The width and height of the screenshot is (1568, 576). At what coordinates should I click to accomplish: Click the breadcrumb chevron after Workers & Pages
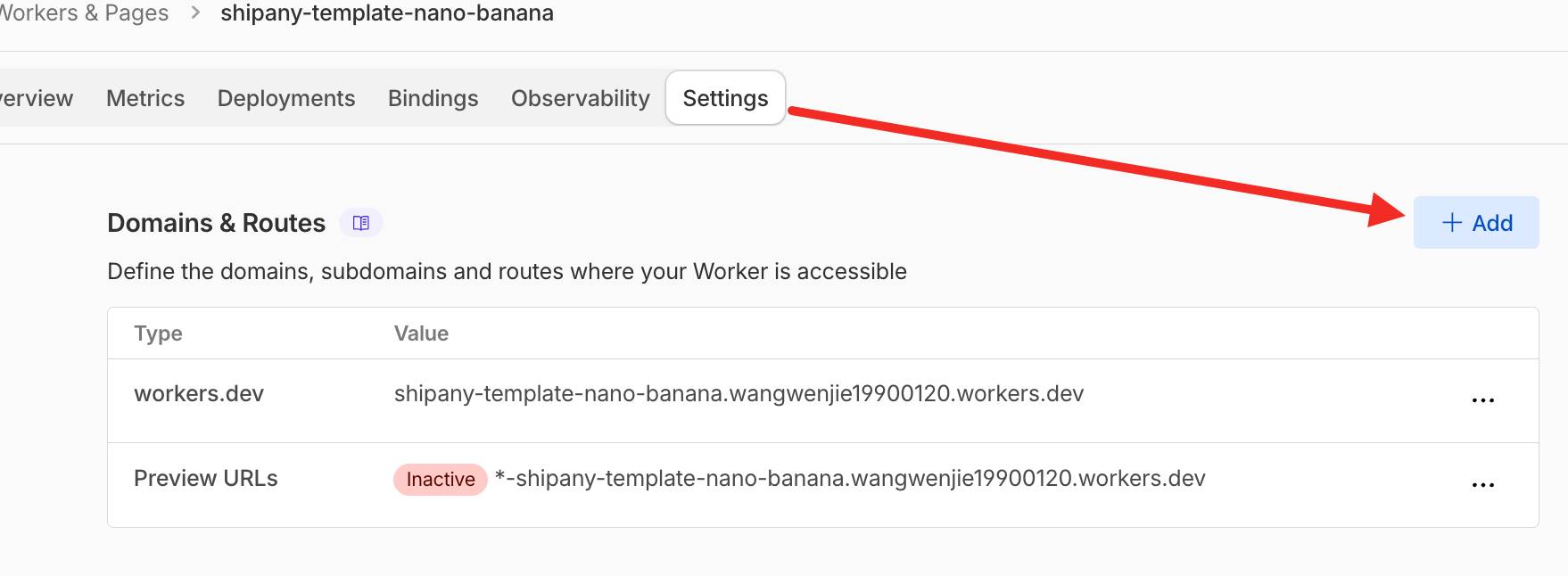pyautogui.click(x=195, y=13)
